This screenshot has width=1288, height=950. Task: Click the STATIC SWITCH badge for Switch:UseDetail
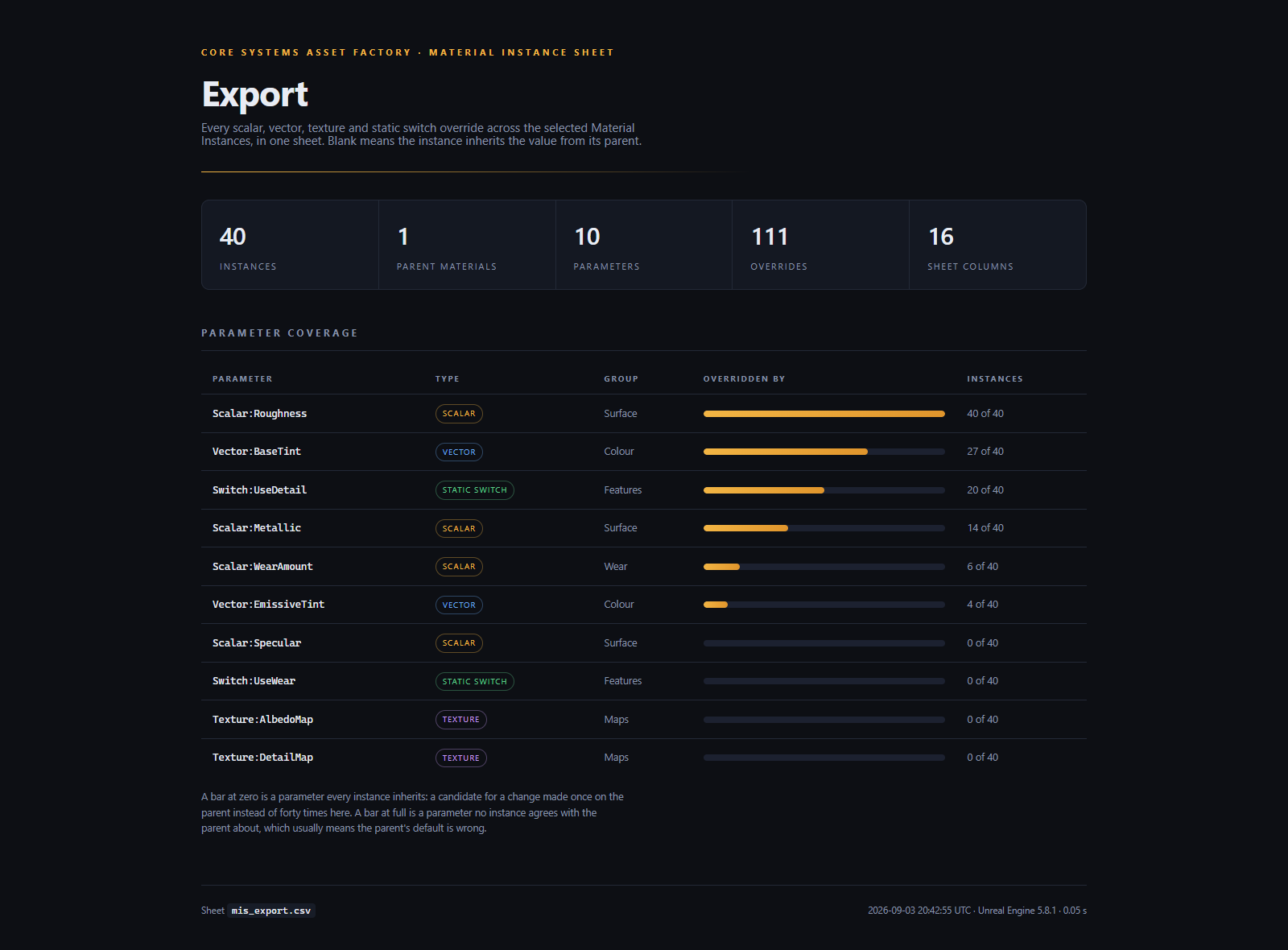[474, 490]
